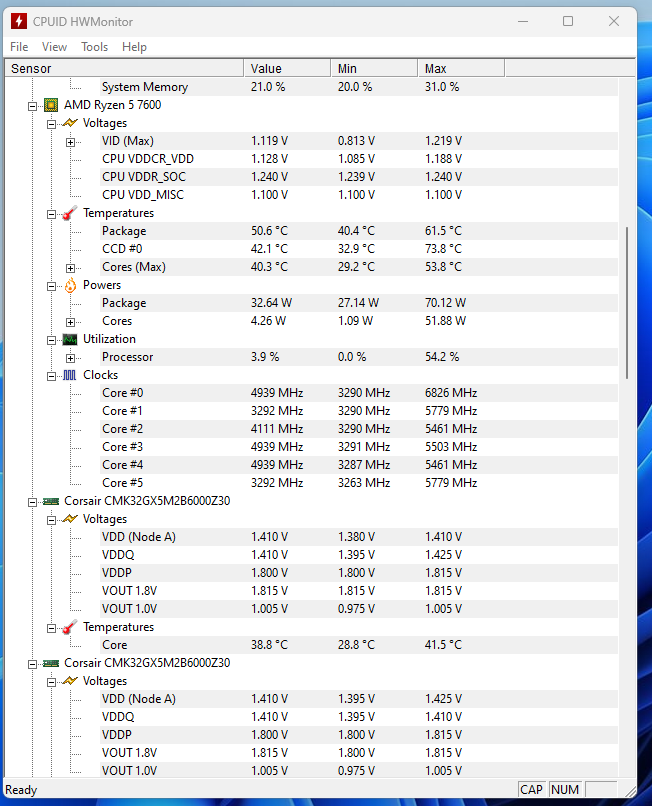This screenshot has height=806, width=652.
Task: Collapse second Corsair CMK32GX5M2B6000Z30 node
Action: click(x=32, y=664)
